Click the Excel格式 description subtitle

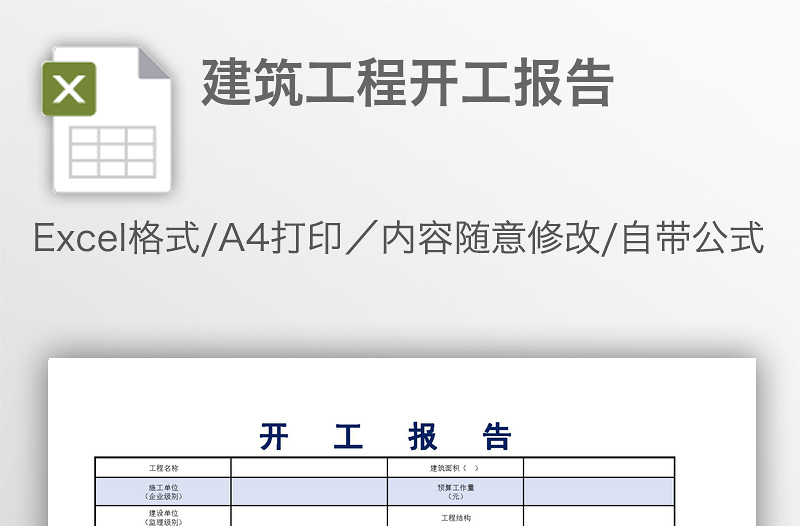tap(398, 239)
